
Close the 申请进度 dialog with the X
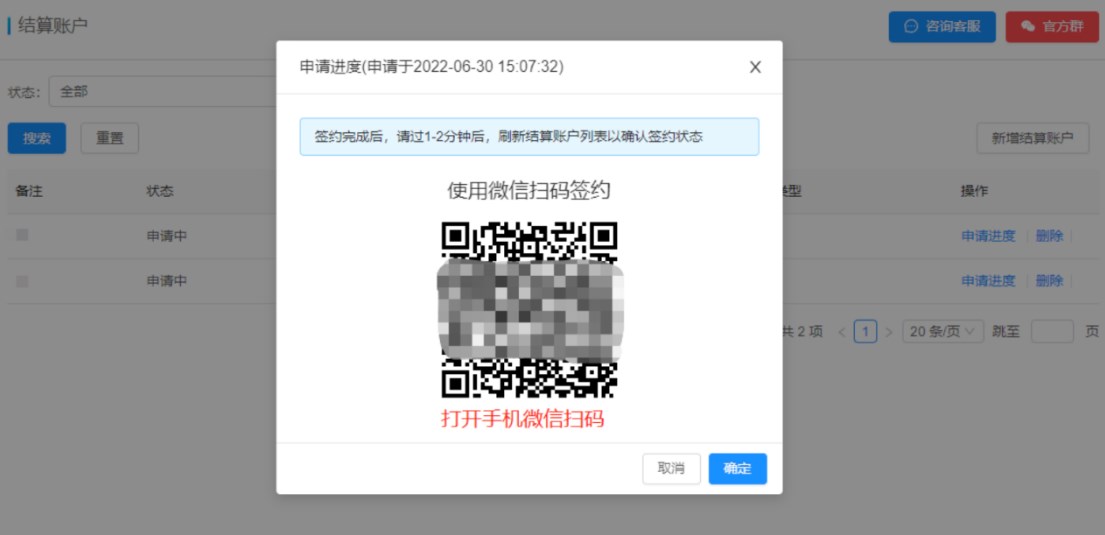(755, 67)
